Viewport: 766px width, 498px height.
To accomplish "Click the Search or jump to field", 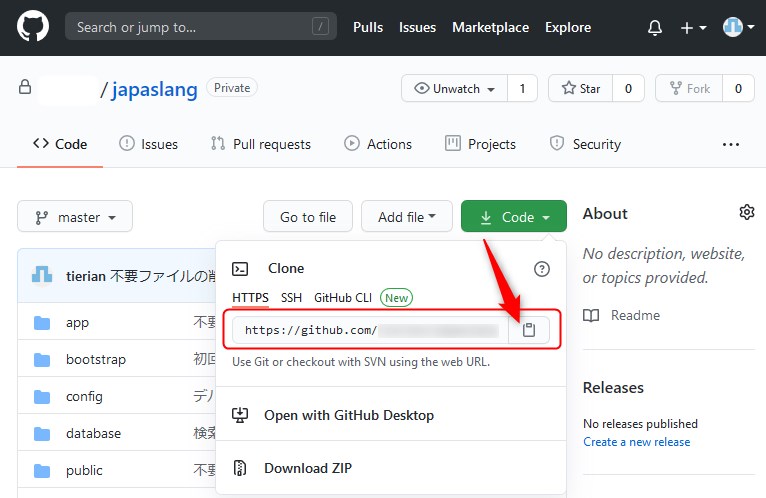I will click(x=200, y=27).
